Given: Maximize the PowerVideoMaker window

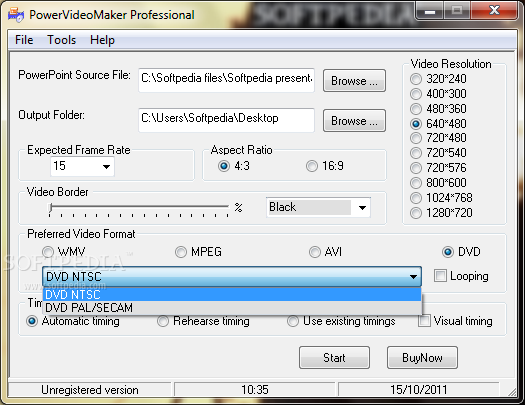Looking at the screenshot, I should [457, 11].
